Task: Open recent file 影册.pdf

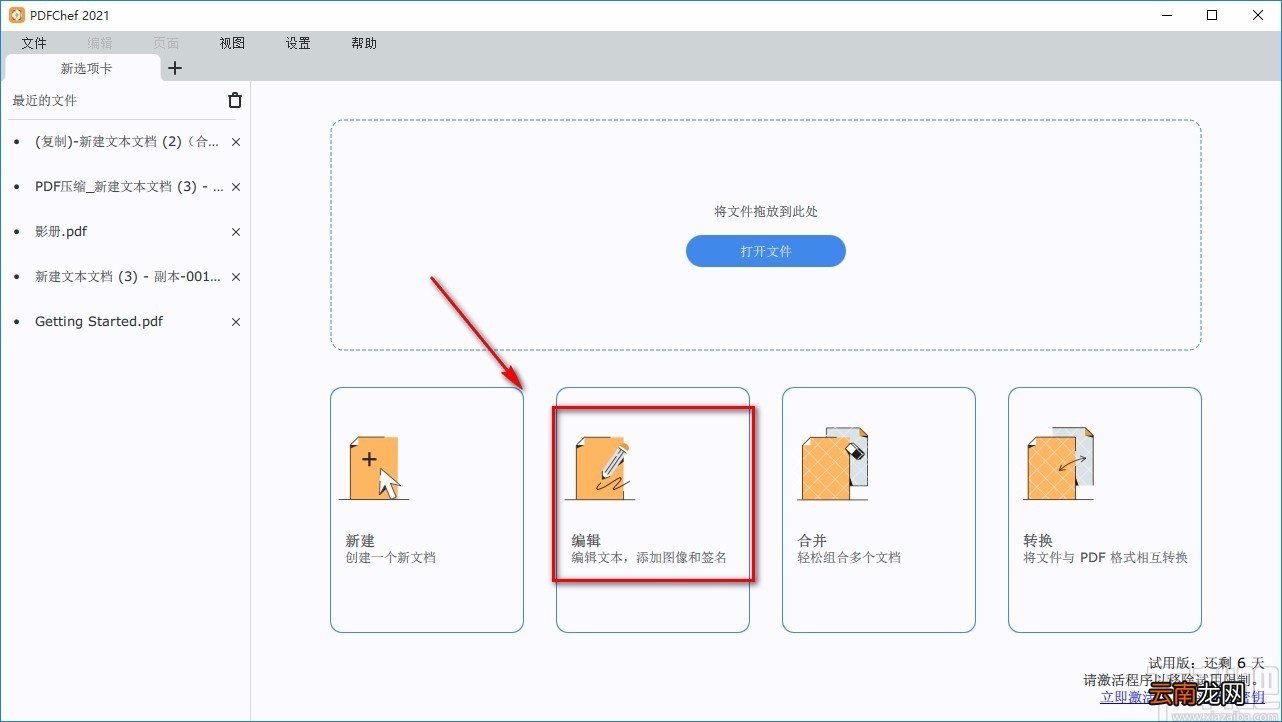Action: click(x=61, y=232)
